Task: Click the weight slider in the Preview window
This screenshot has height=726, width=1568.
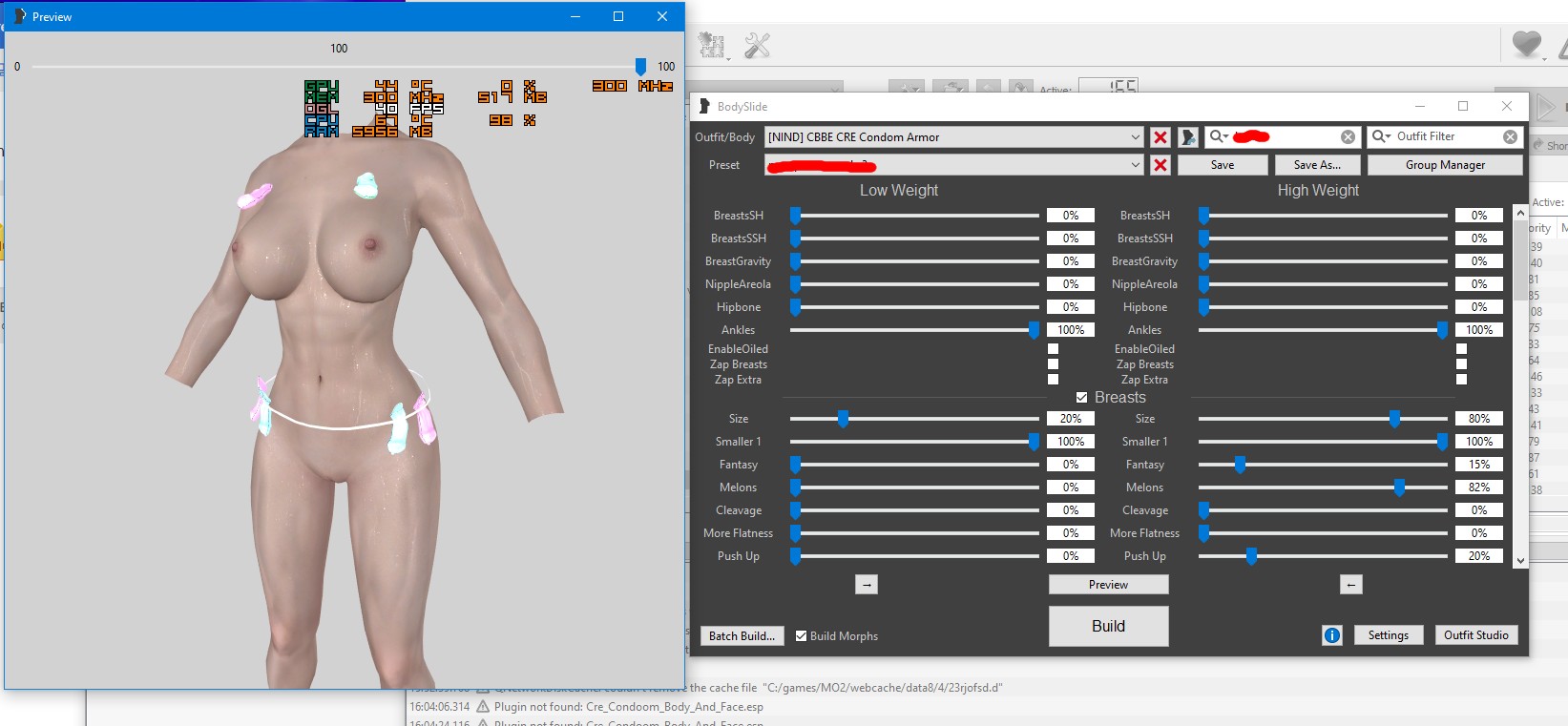Action: (336, 67)
